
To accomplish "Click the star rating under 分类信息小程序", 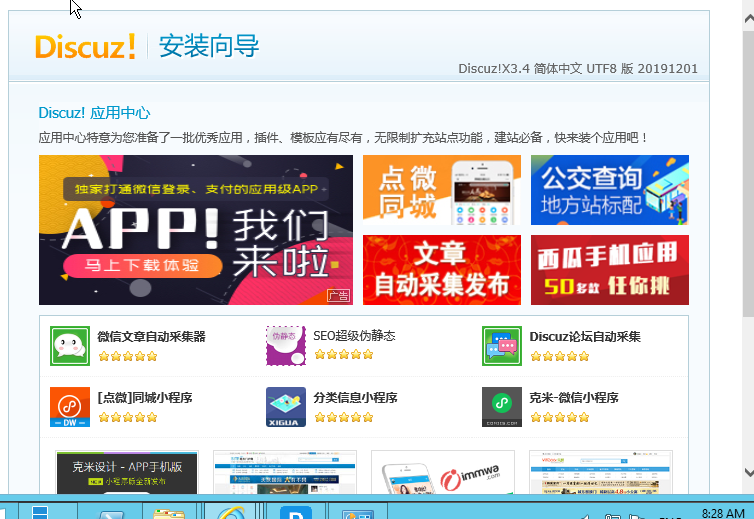I will tap(344, 418).
